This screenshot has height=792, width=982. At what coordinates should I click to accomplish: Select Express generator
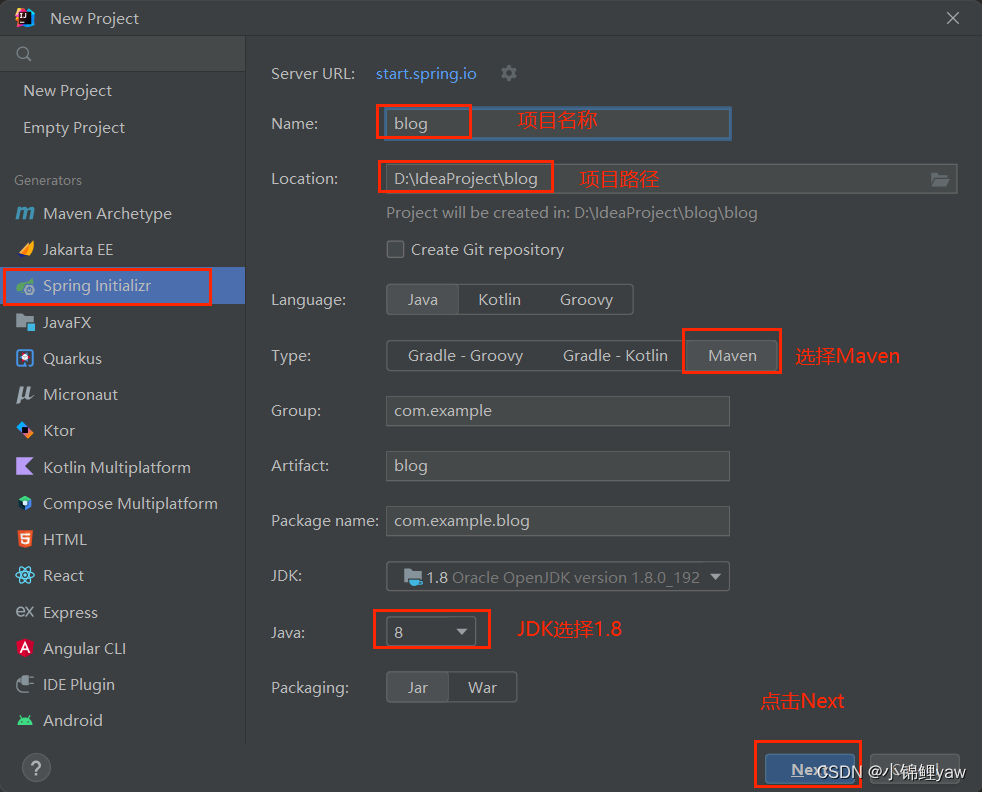pyautogui.click(x=122, y=612)
